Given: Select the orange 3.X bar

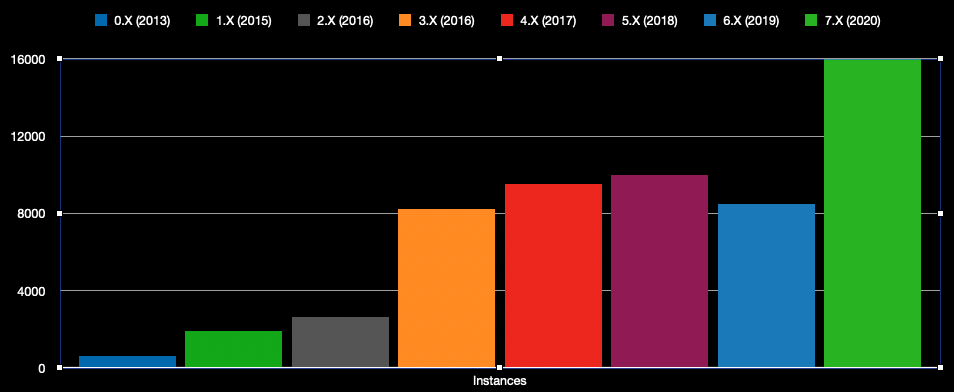Looking at the screenshot, I should [x=446, y=288].
